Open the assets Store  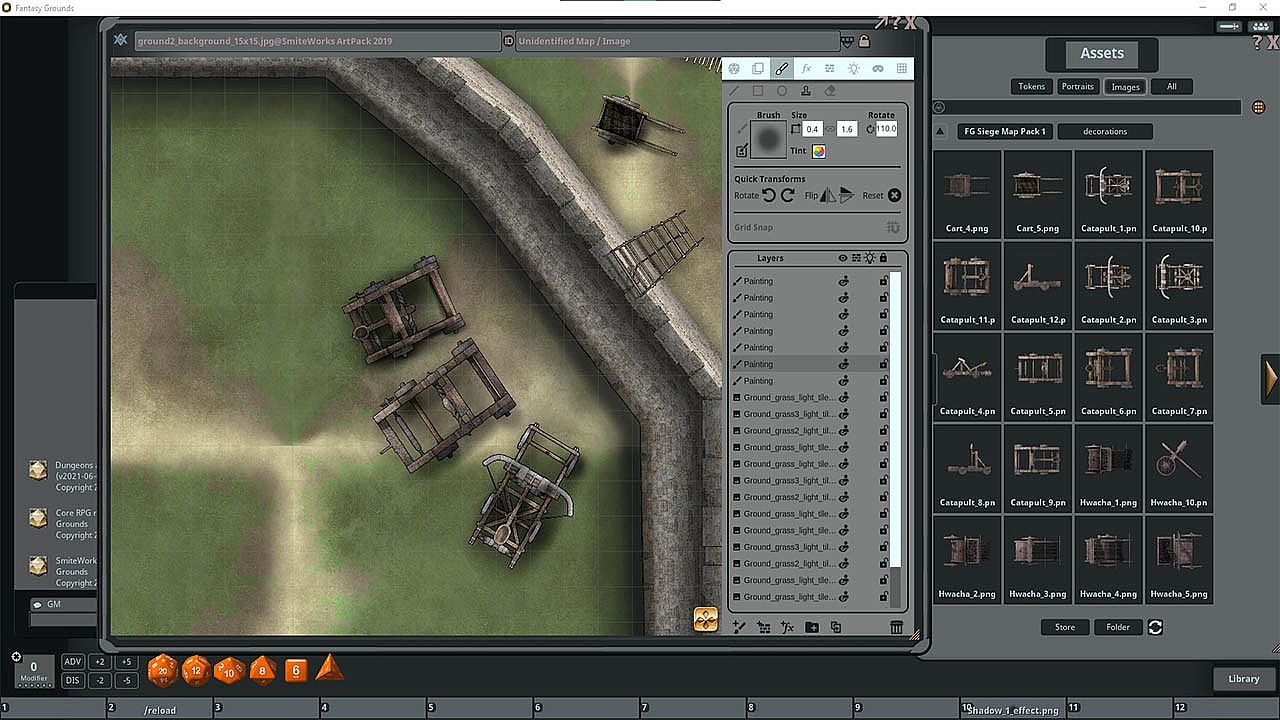pyautogui.click(x=1065, y=627)
